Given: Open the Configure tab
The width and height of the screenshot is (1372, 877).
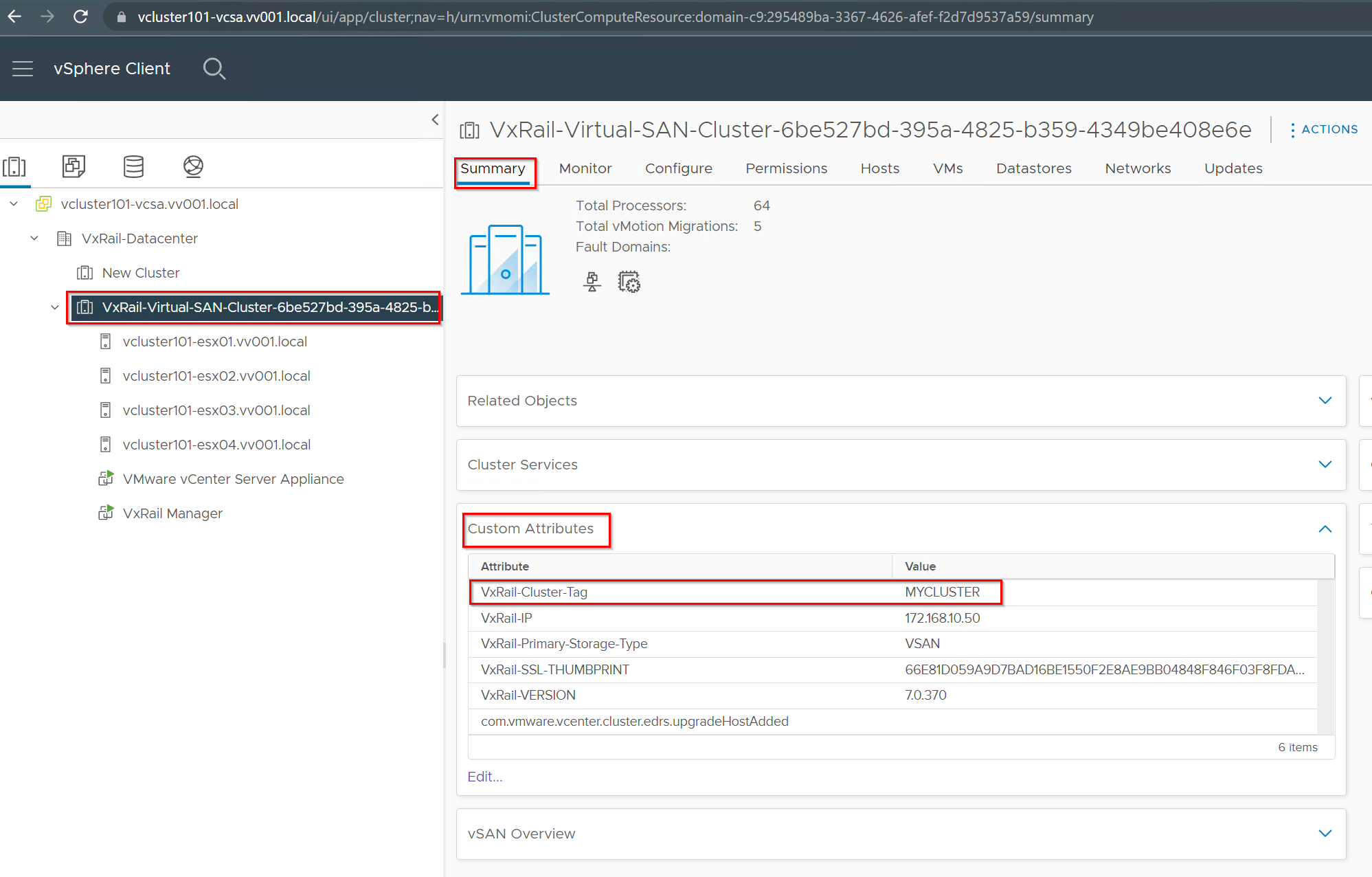Looking at the screenshot, I should [x=678, y=168].
